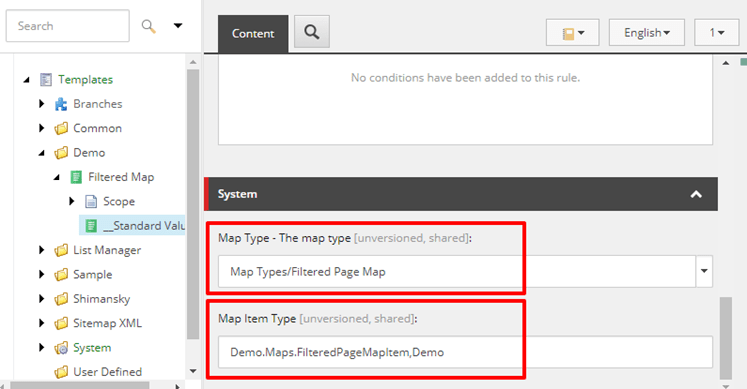Image resolution: width=747 pixels, height=389 pixels.
Task: Select User Defined in the tree
Action: [108, 372]
